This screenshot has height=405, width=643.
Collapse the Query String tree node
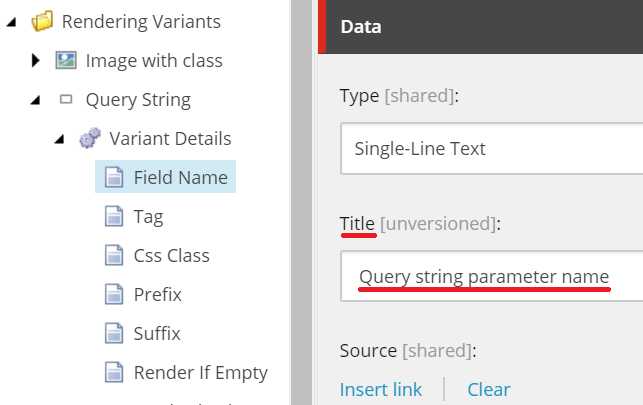point(36,99)
